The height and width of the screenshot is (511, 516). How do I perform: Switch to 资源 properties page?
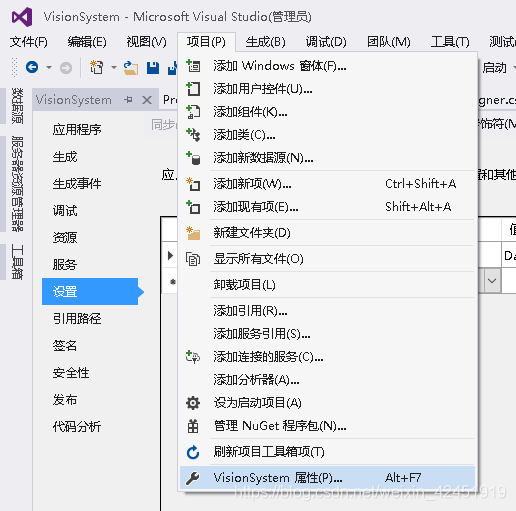(65, 238)
